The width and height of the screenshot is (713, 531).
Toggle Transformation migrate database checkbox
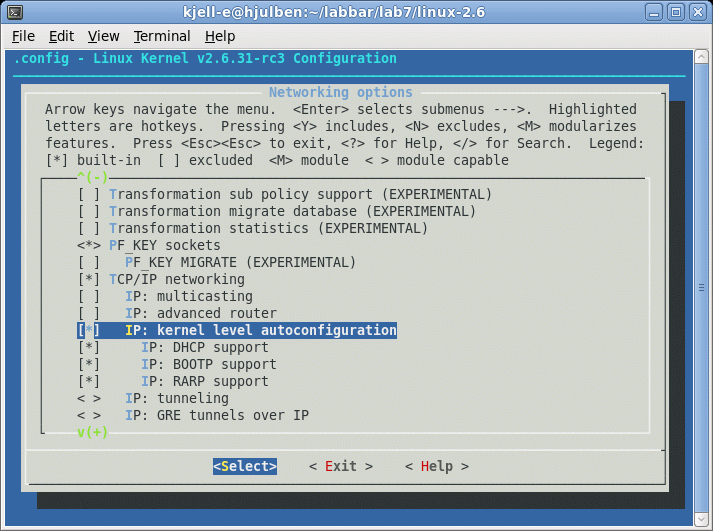pyautogui.click(x=89, y=211)
